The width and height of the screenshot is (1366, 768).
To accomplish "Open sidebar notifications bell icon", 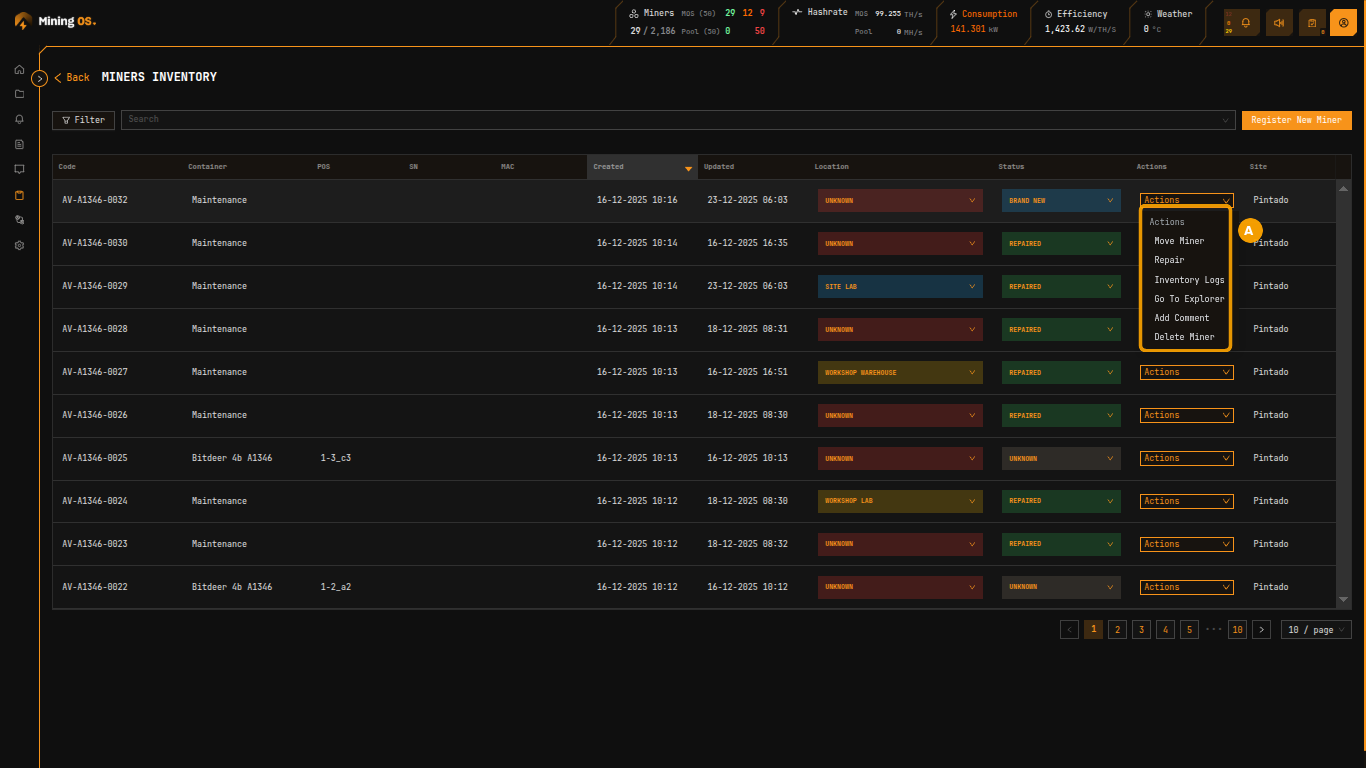I will pos(18,119).
